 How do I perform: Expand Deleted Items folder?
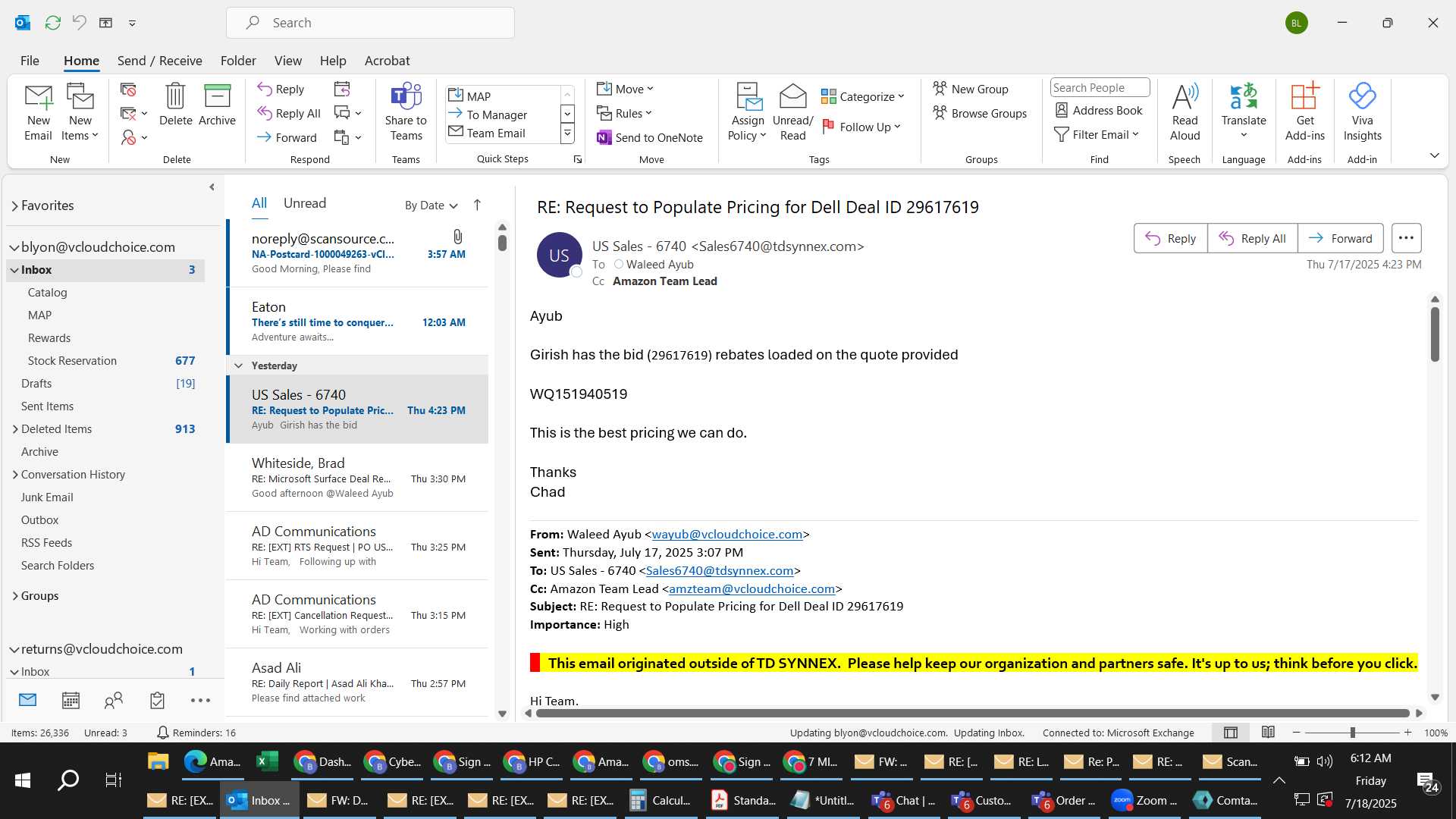15,429
